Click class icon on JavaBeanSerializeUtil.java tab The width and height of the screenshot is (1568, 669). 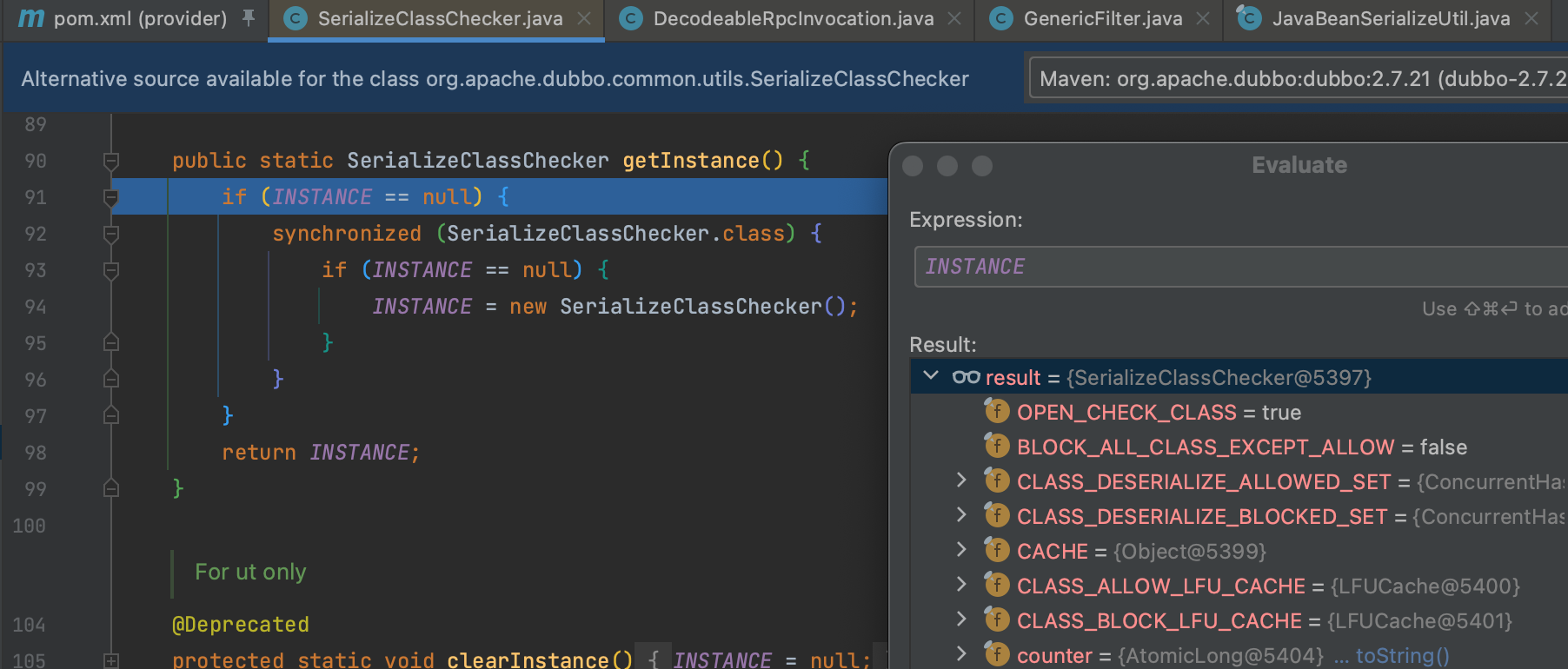[1250, 18]
